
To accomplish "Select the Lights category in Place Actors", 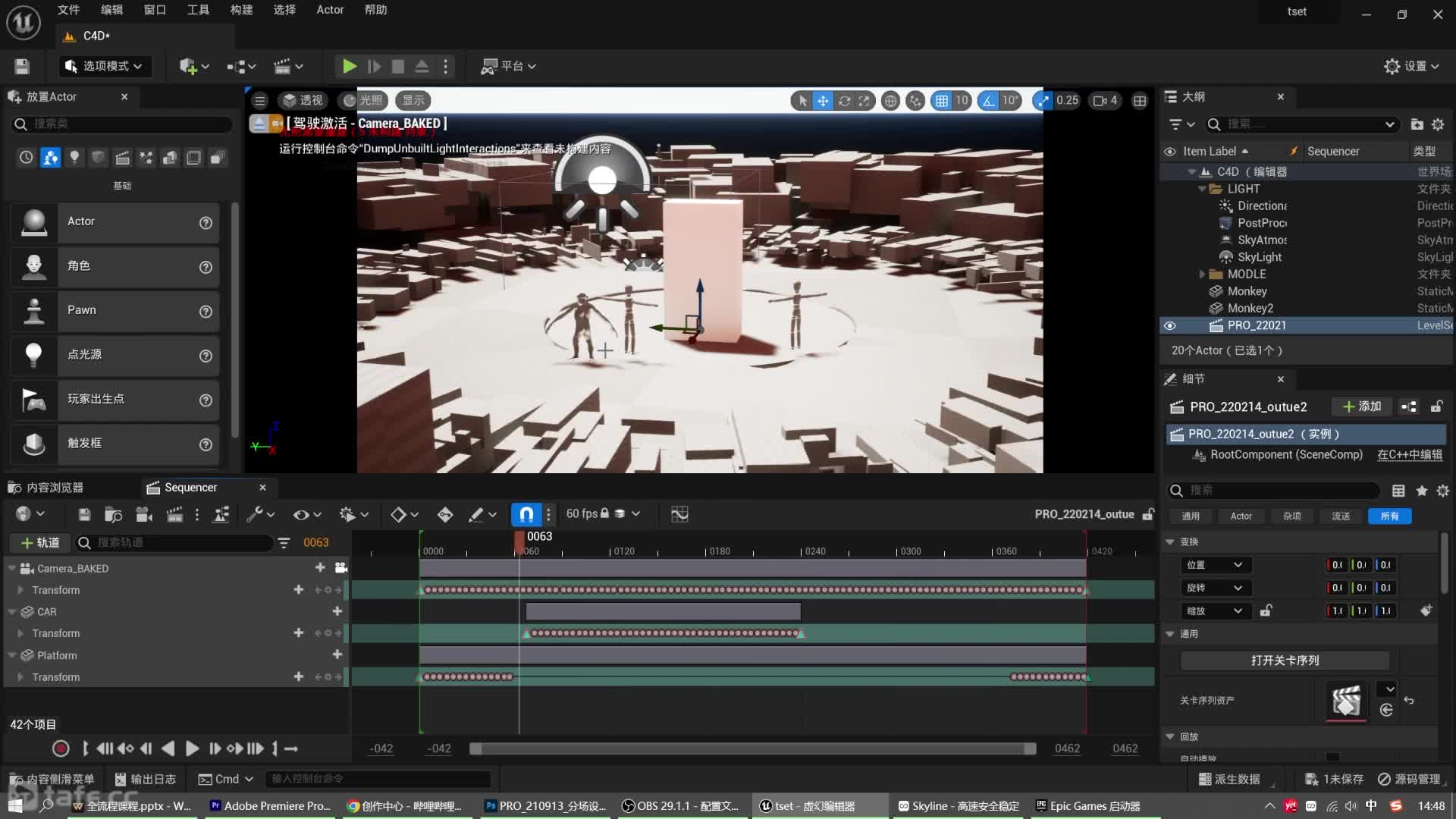I will click(74, 158).
